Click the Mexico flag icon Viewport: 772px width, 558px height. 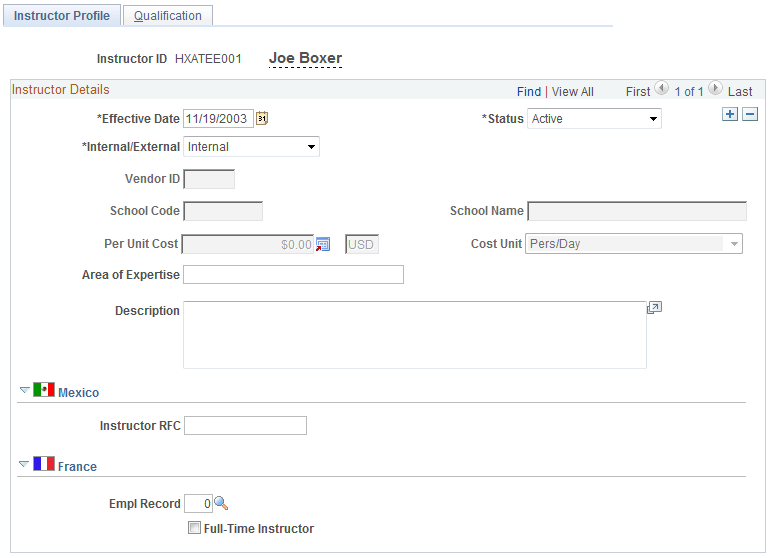click(x=44, y=390)
